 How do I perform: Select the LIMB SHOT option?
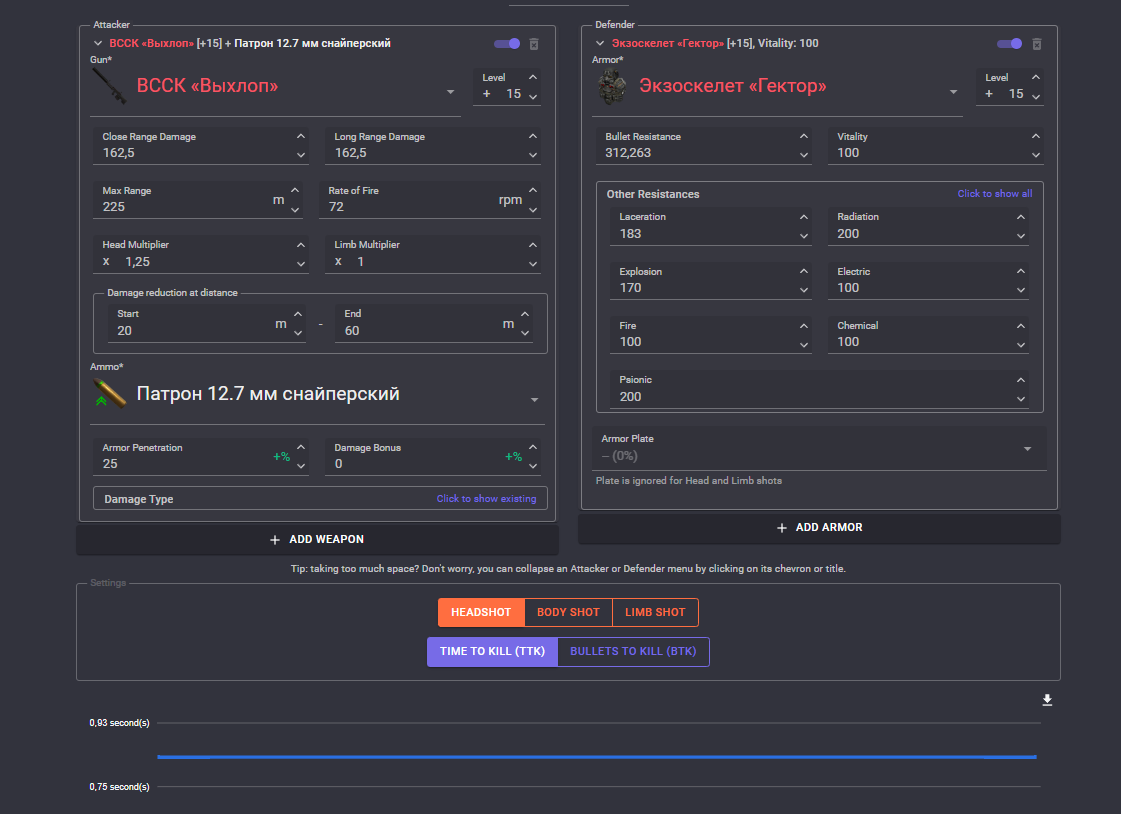[655, 612]
